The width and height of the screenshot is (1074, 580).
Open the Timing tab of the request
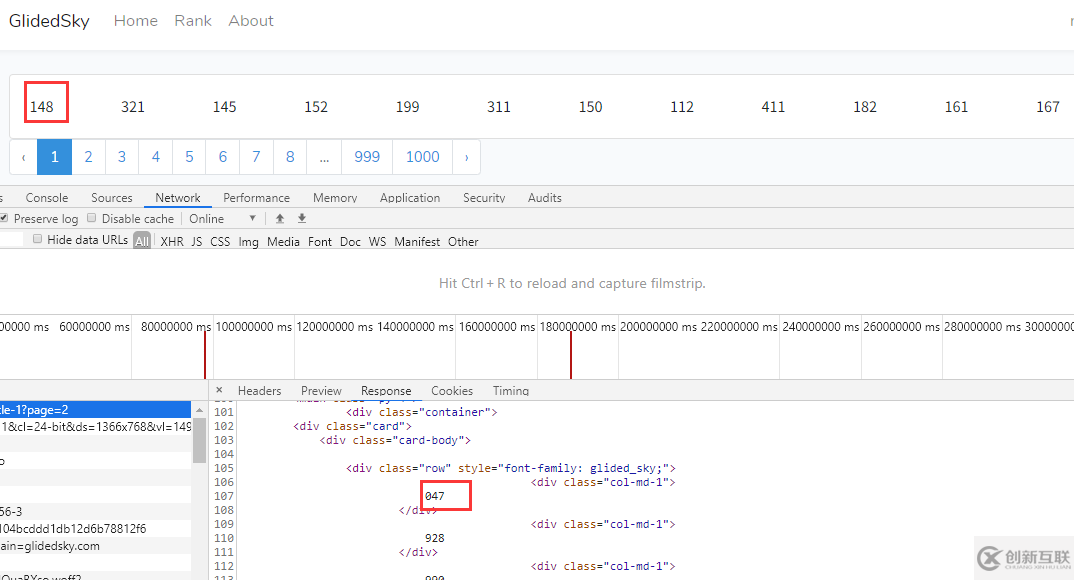511,390
